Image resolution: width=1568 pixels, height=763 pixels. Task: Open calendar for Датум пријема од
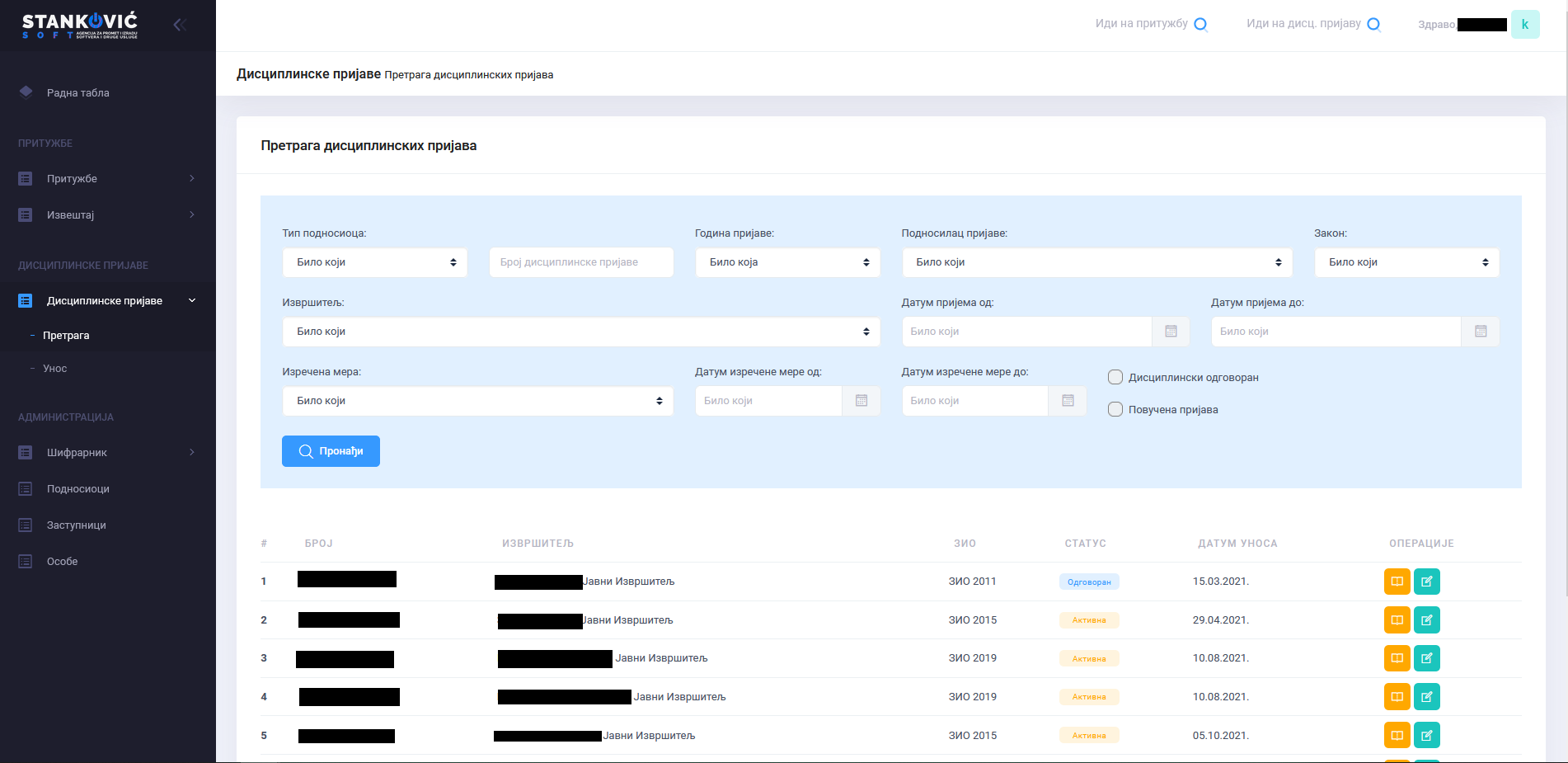1171,332
